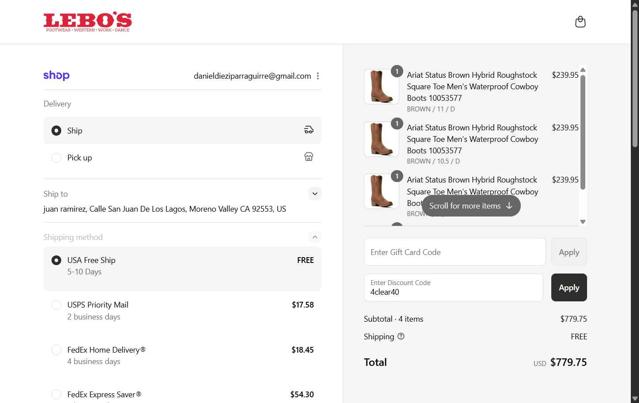
Task: Click the BROWN / 10.5 / D variant text
Action: (x=433, y=161)
